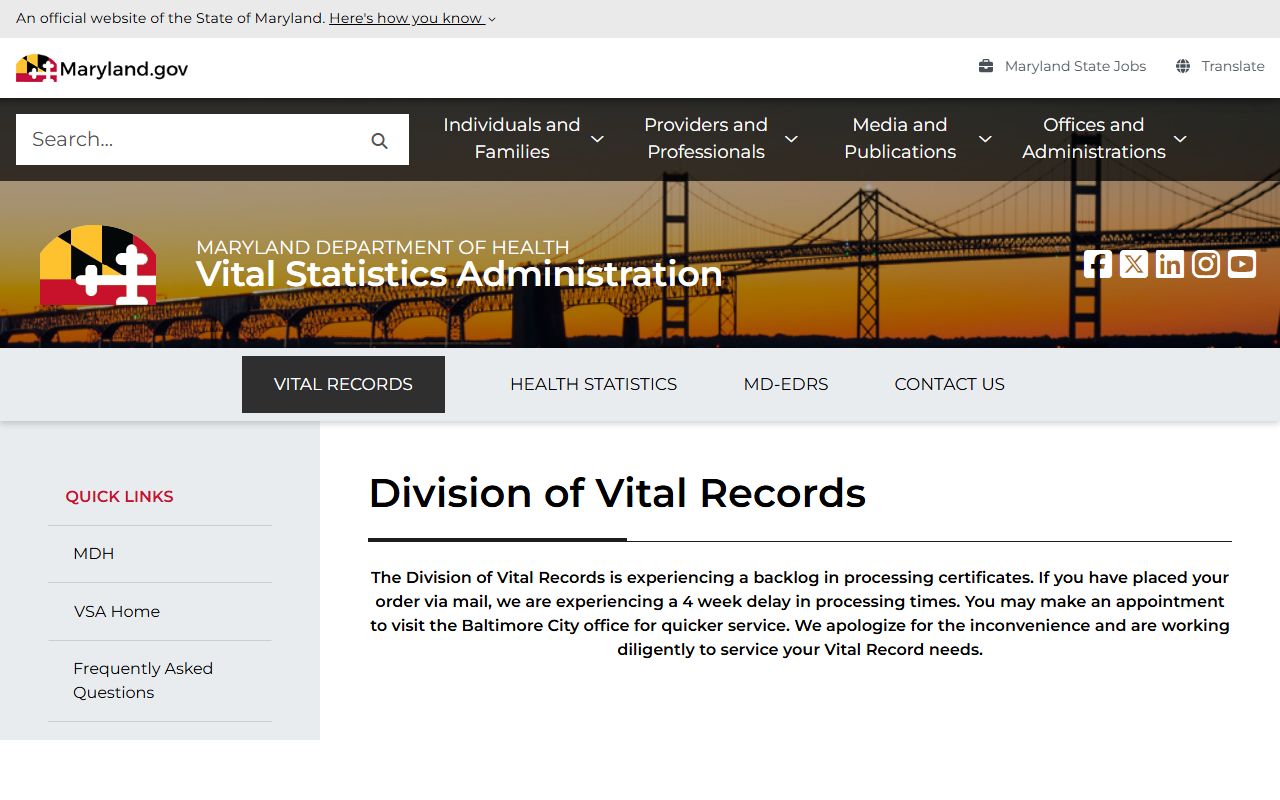Select the VITAL RECORDS tab

click(343, 384)
